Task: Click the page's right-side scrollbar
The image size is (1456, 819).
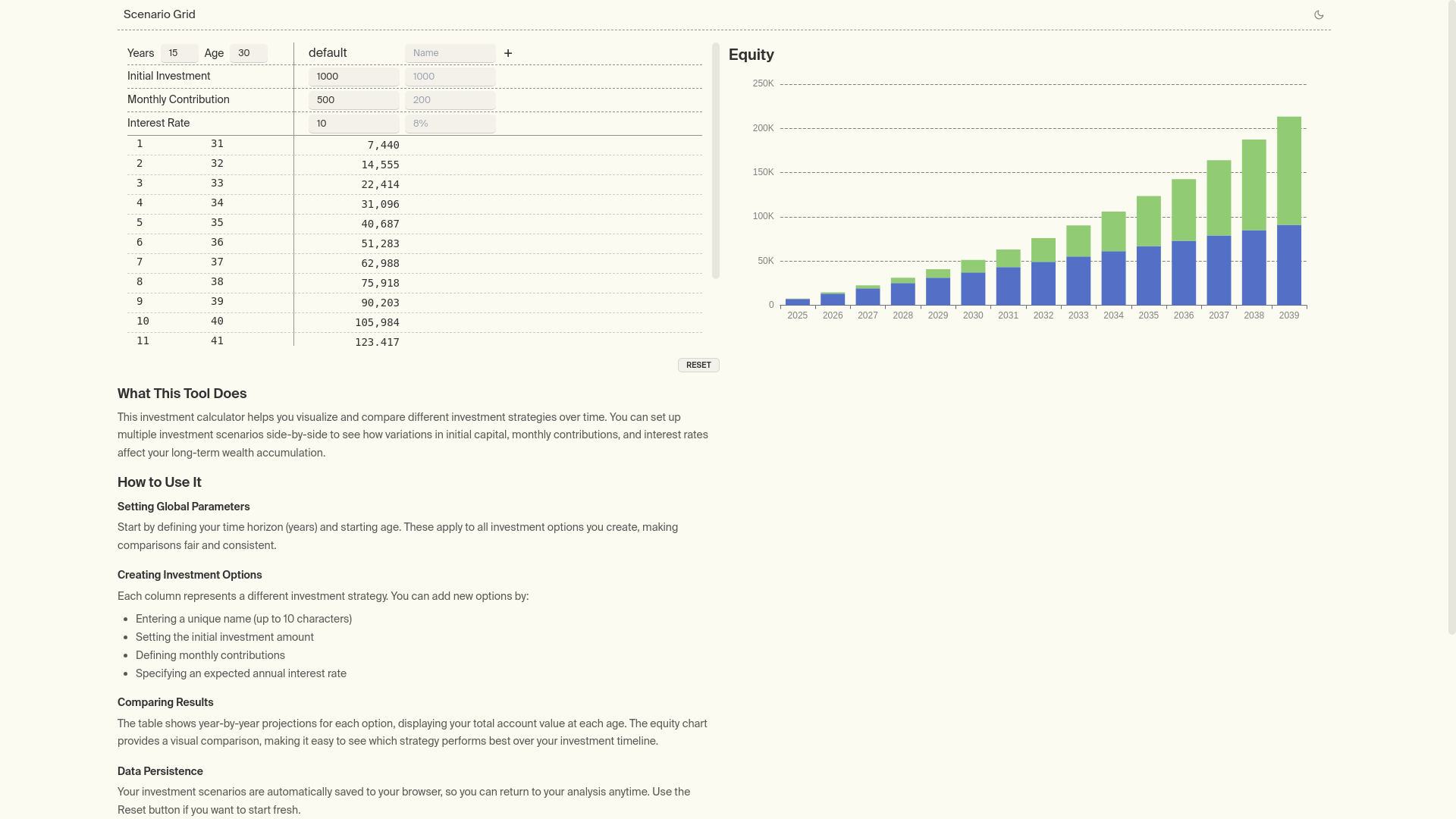Action: 1451,318
